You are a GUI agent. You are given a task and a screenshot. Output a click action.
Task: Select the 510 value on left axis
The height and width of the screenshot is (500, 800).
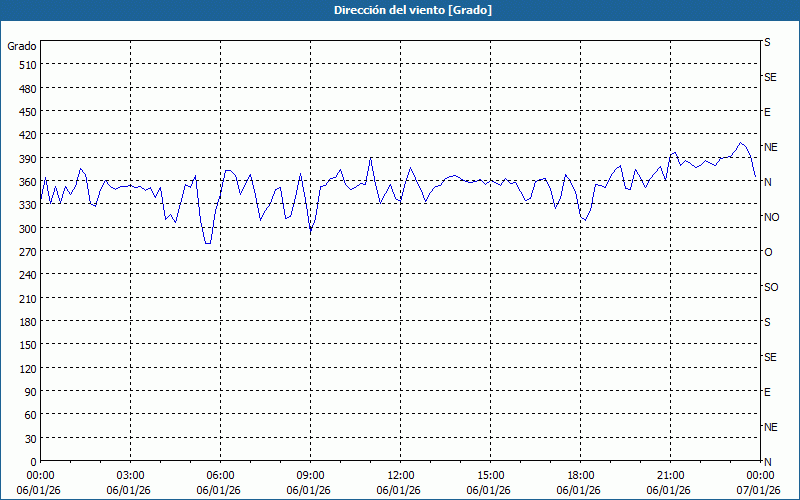25,65
